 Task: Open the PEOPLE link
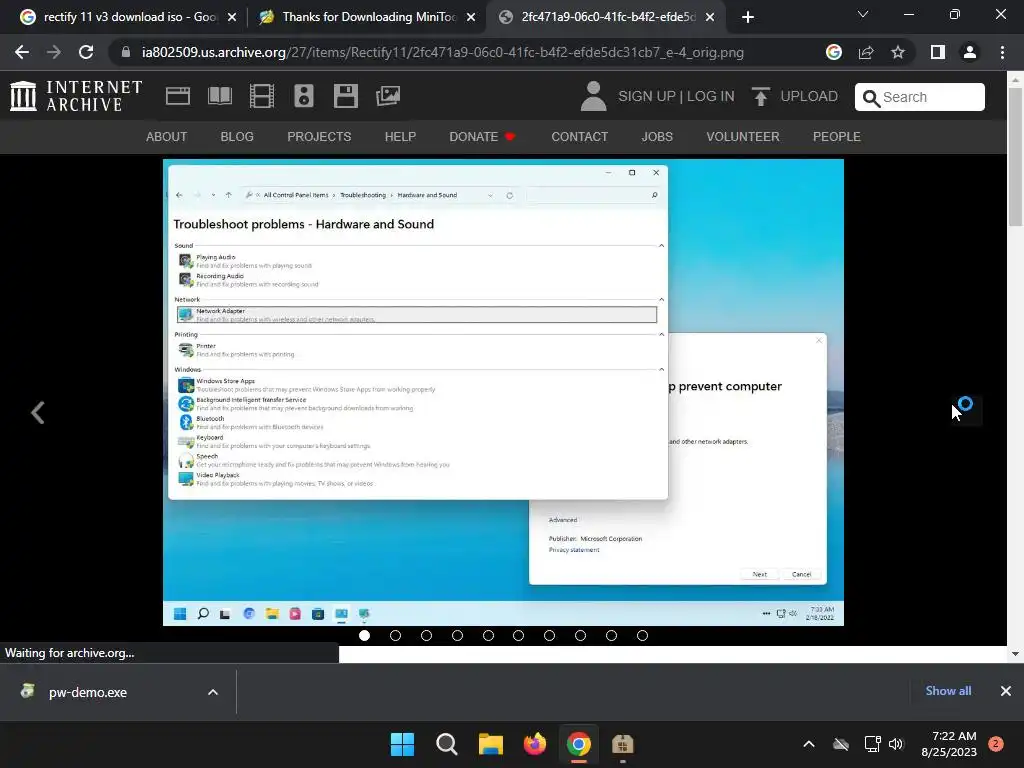[x=837, y=136]
